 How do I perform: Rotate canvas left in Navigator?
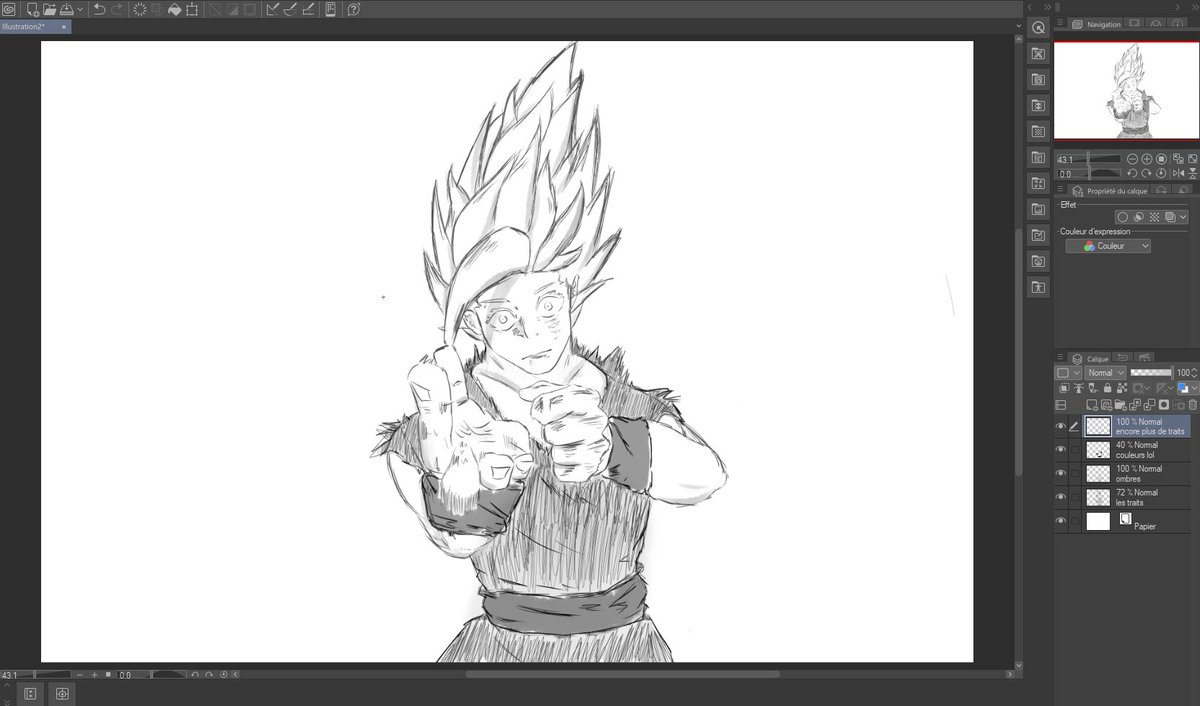click(x=1132, y=173)
